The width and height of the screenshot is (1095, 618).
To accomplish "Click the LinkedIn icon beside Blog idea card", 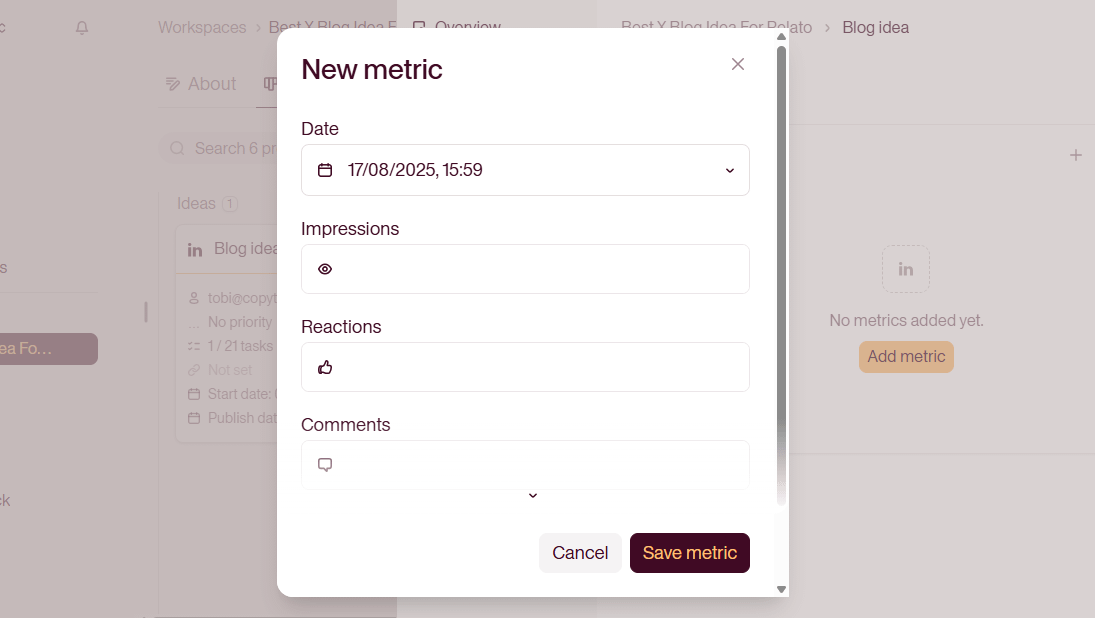I will [x=195, y=249].
